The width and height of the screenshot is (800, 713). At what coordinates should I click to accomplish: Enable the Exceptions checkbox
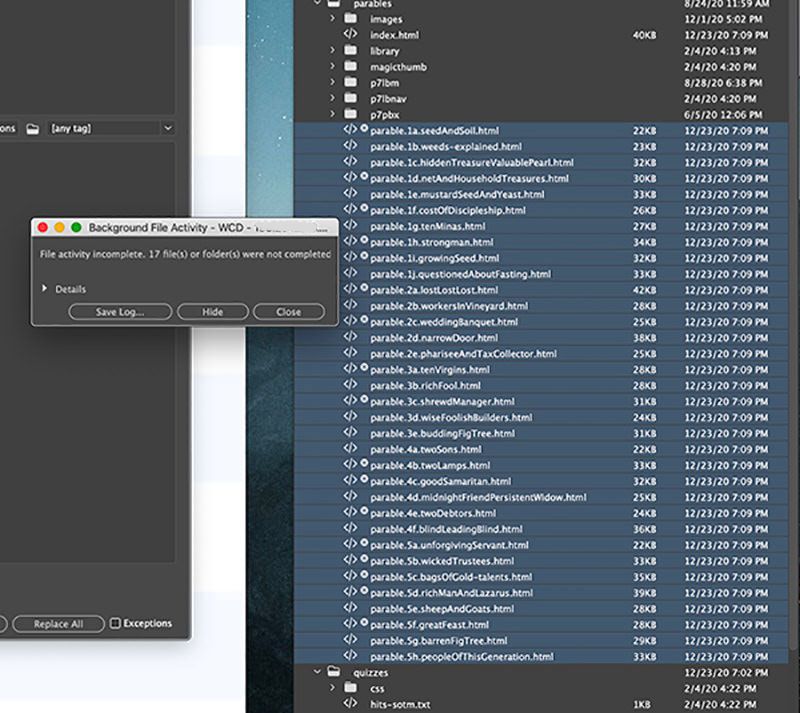(x=115, y=623)
